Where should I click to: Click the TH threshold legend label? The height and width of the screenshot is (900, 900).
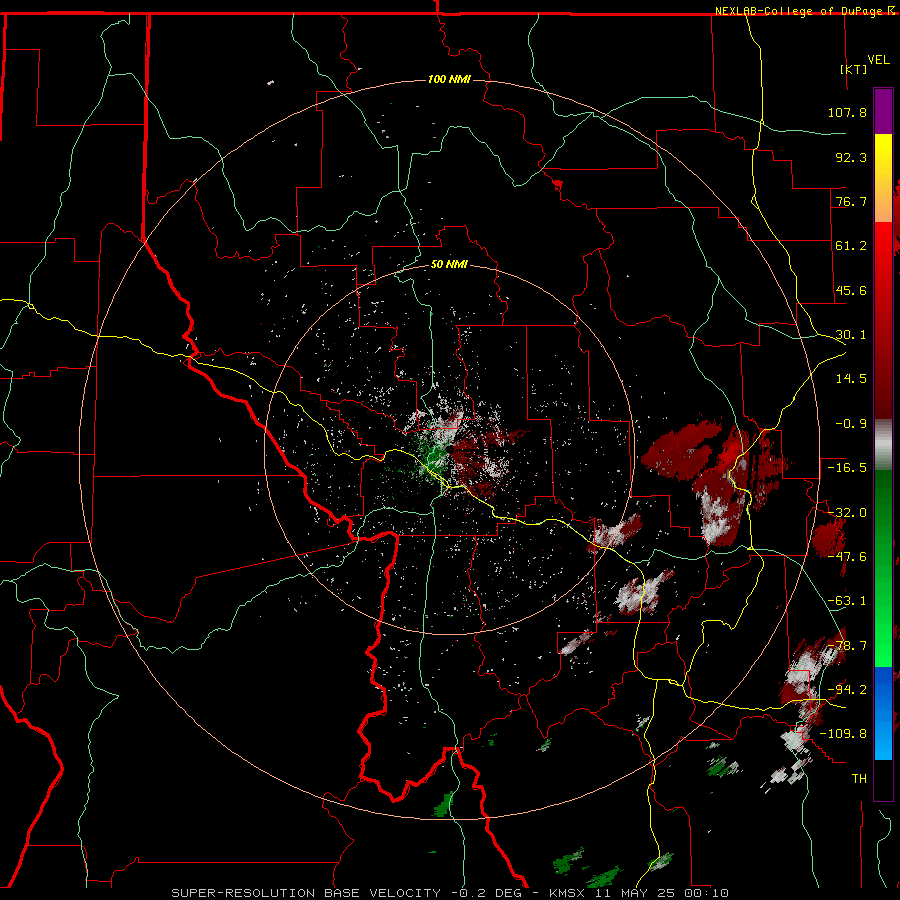tap(859, 779)
